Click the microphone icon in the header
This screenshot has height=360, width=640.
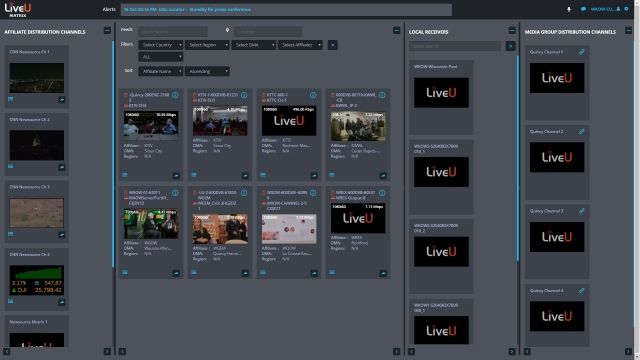coord(569,9)
